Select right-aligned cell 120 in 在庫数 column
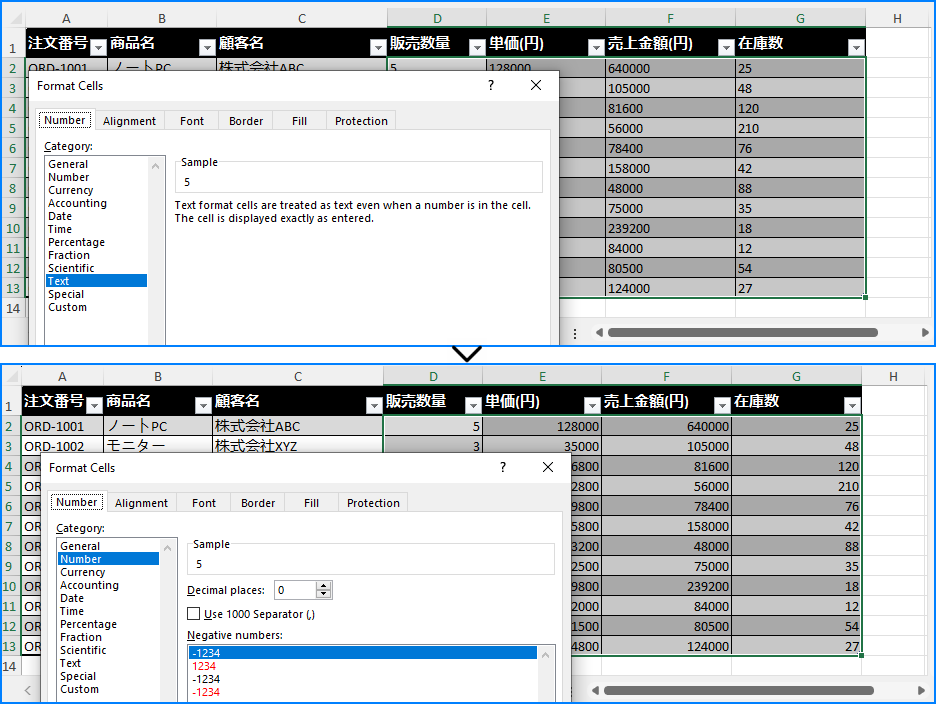936x704 pixels. [796, 466]
